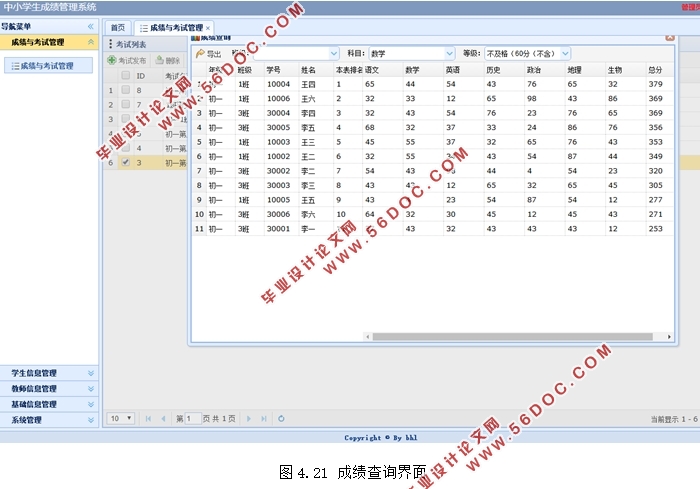Screen dimensions: 700x489
Task: Select student row 王四 in score table
Action: point(432,84)
